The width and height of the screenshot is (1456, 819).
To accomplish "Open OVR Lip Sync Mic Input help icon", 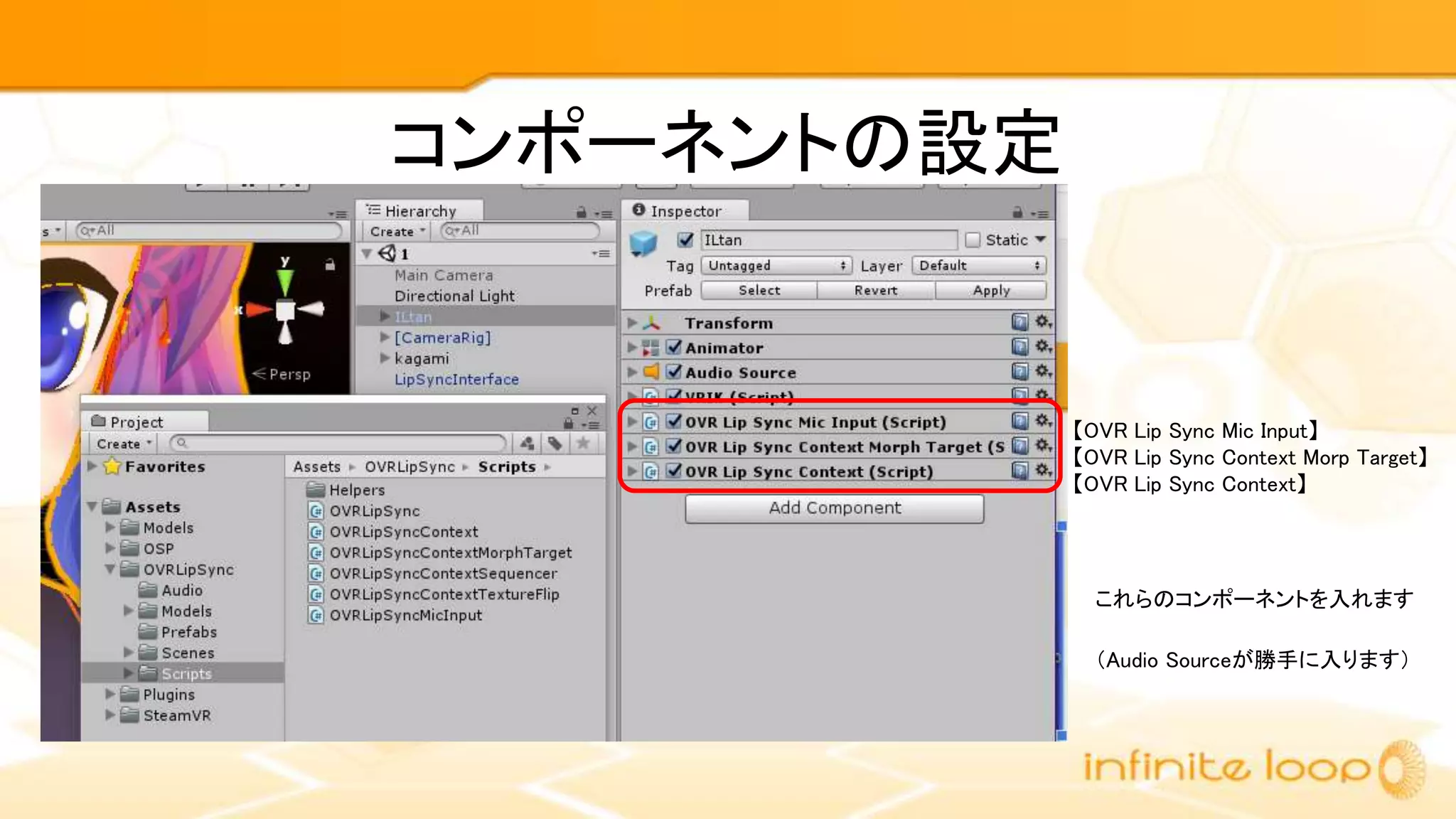I will (1020, 422).
